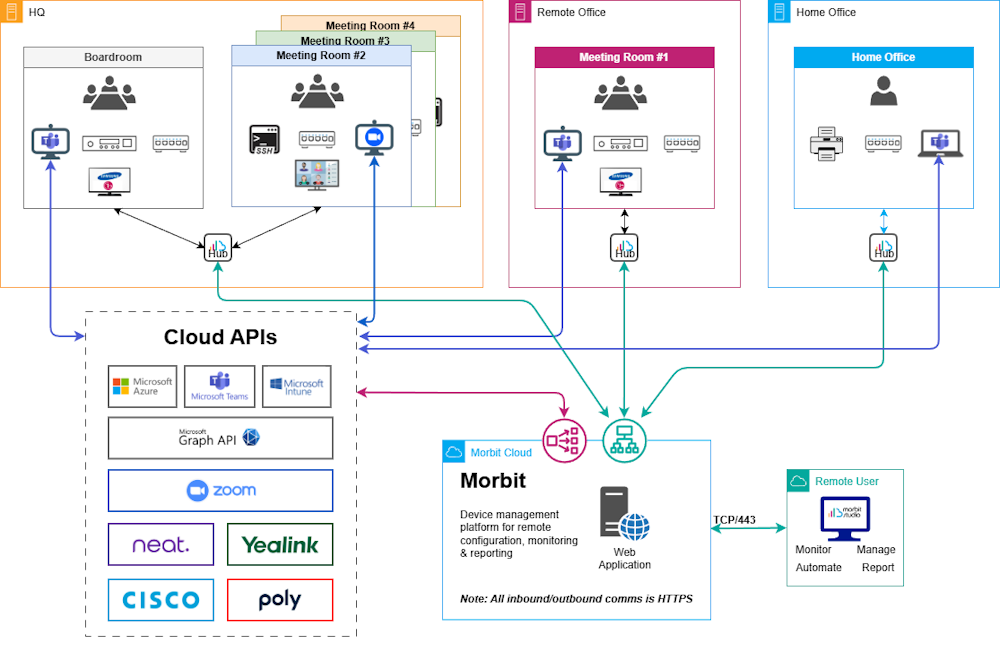Viewport: 1000px width, 652px height.
Task: Click the Microsoft Intune box
Action: point(297,387)
